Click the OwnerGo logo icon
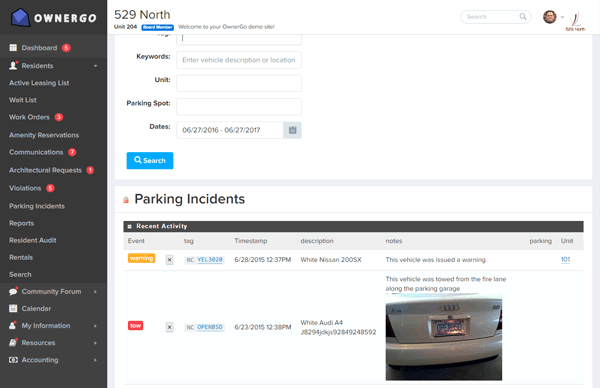This screenshot has width=600, height=388. click(x=20, y=18)
